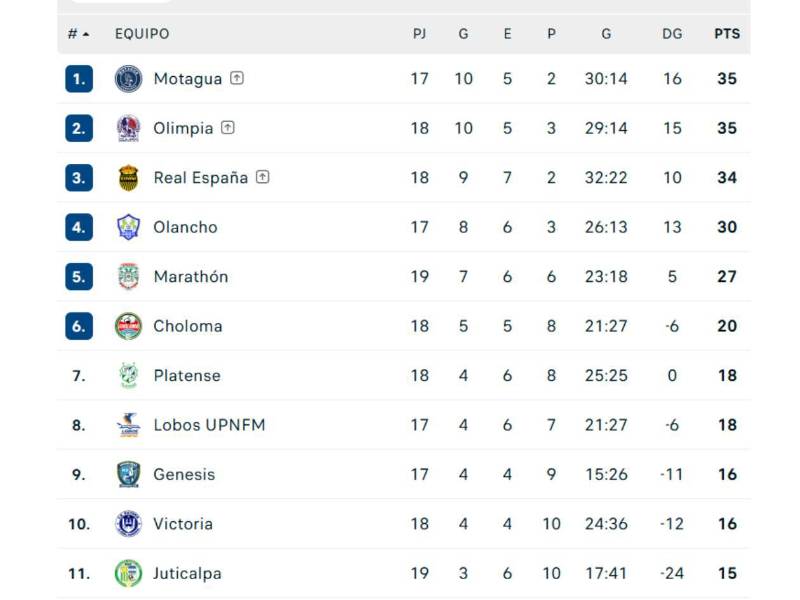This screenshot has height=600, width=800.
Task: Select the Real España club badge
Action: coord(129,177)
